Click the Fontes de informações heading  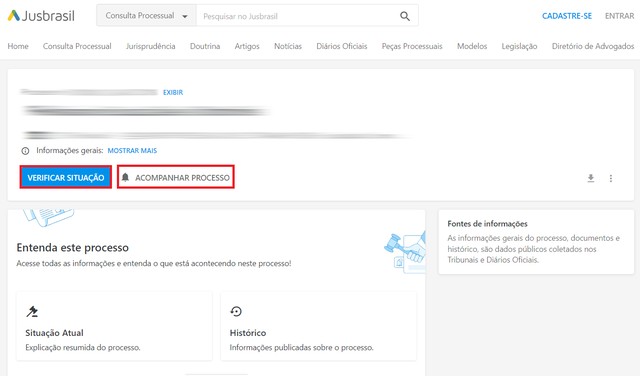click(x=487, y=224)
